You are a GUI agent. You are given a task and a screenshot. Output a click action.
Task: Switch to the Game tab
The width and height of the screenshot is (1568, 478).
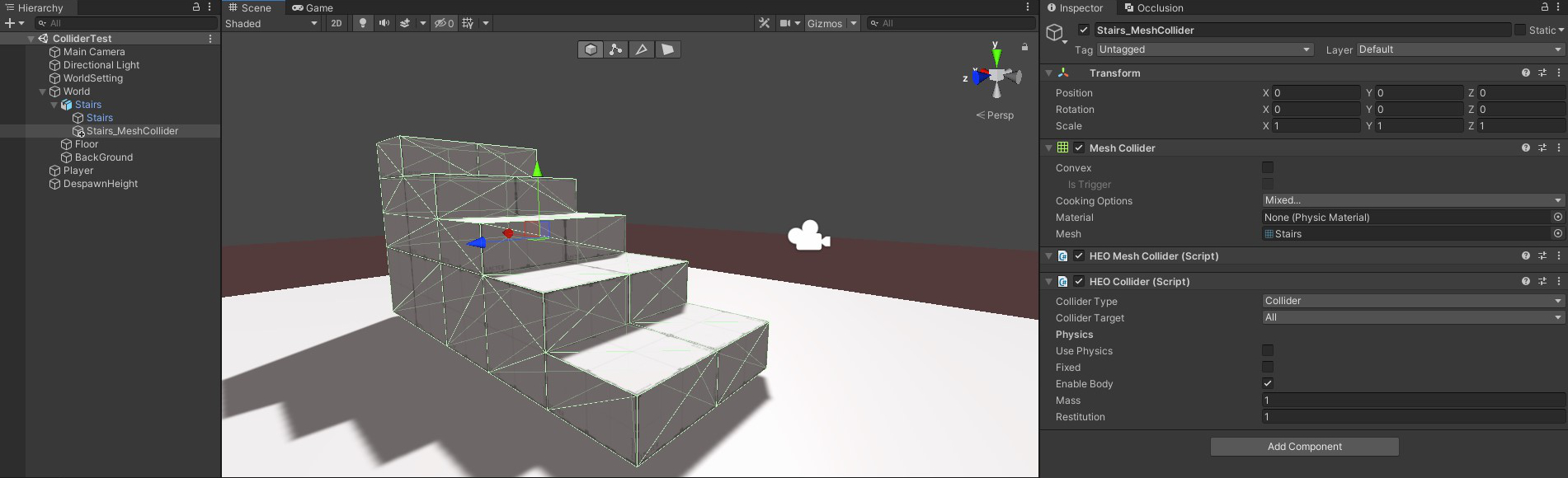(313, 7)
